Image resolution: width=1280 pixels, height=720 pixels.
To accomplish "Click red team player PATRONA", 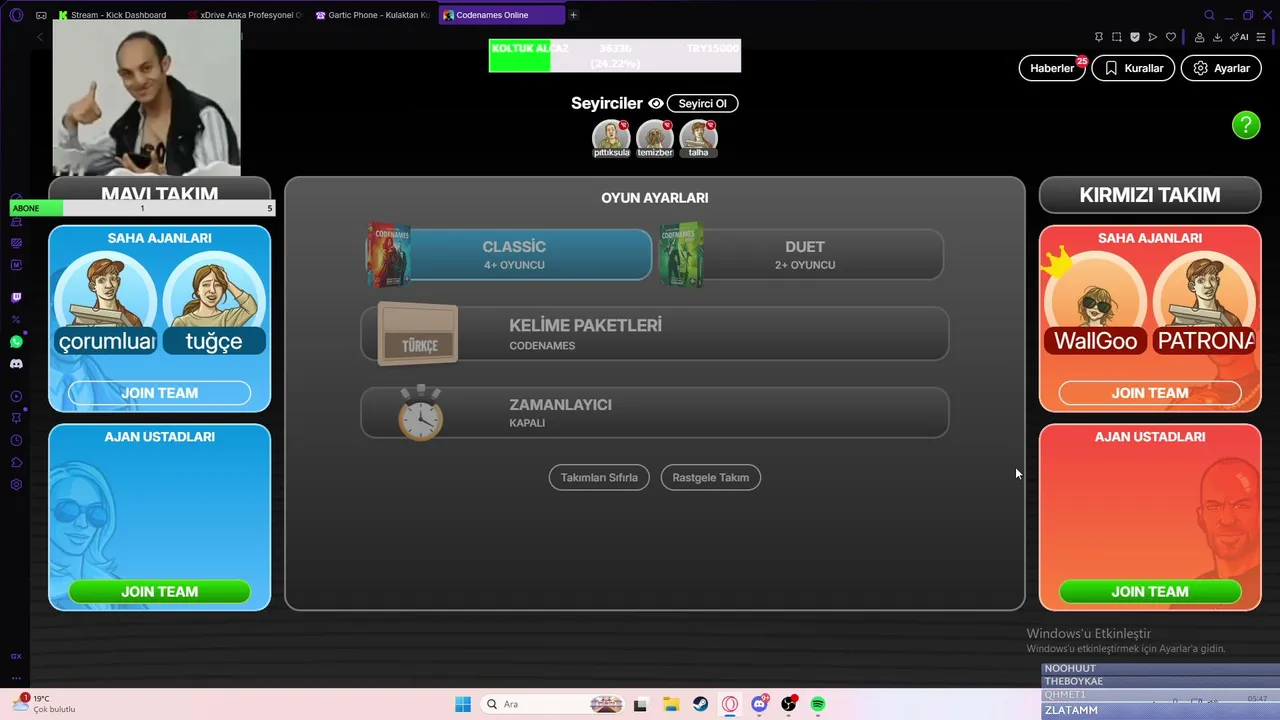I will tap(1205, 305).
